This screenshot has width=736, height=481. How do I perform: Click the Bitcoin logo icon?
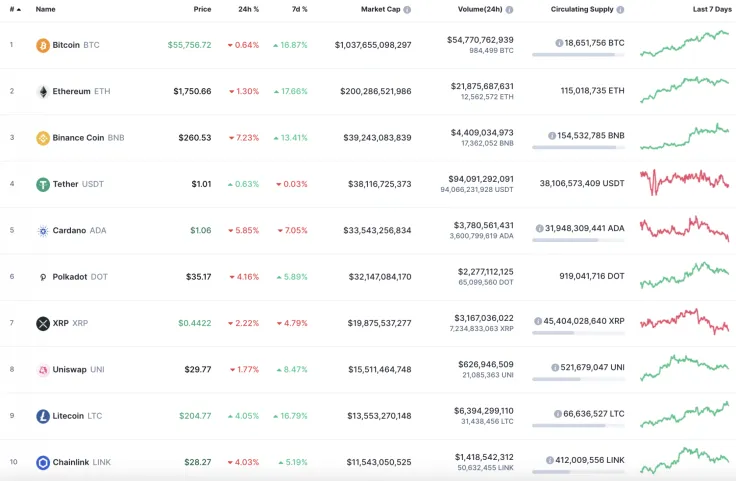pos(43,45)
